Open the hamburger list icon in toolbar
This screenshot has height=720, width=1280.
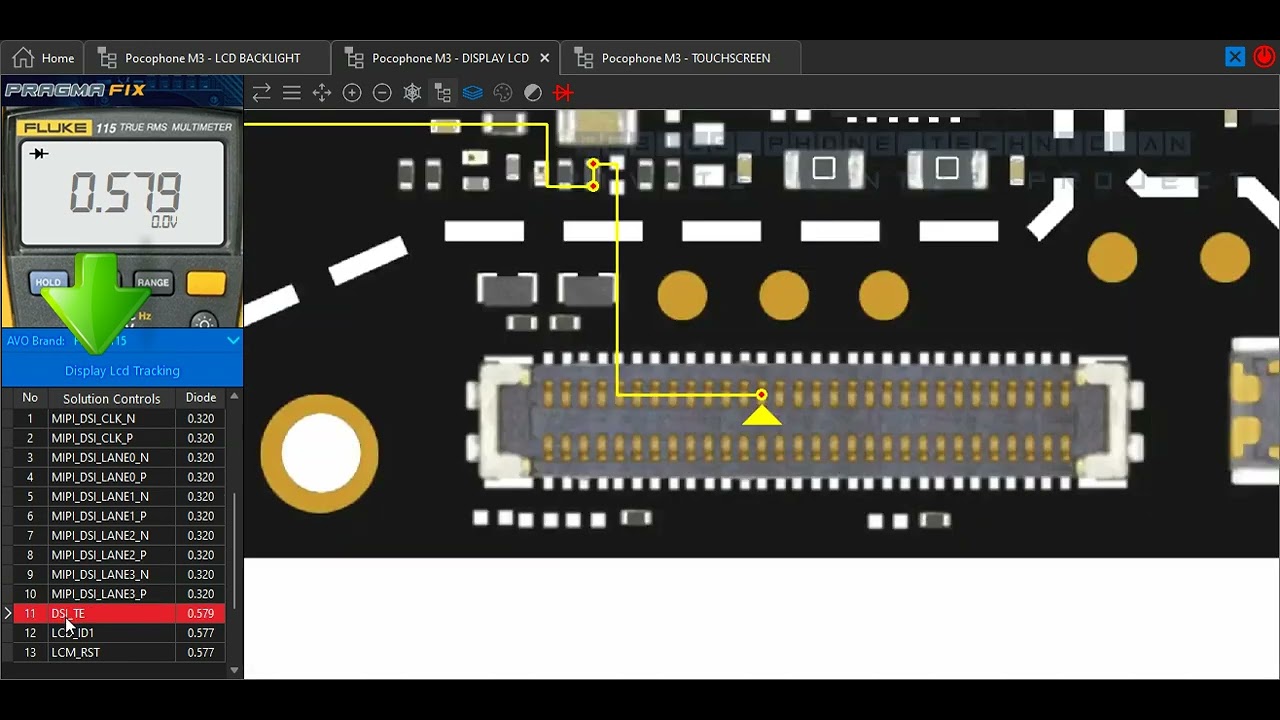(292, 93)
